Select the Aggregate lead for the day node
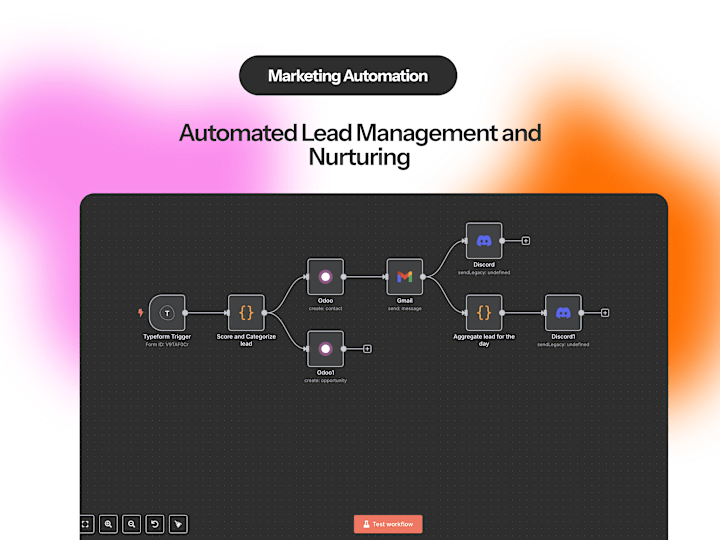 click(x=484, y=313)
